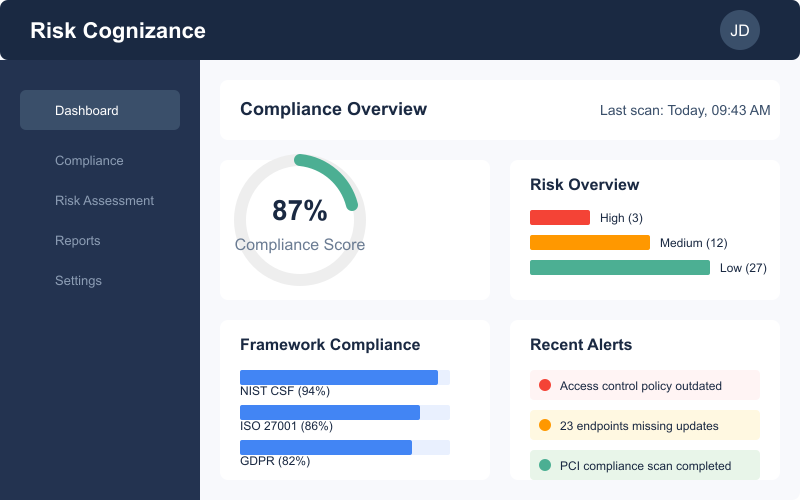Click the NIST CSF progress bar
Viewport: 800px width, 500px height.
click(340, 377)
